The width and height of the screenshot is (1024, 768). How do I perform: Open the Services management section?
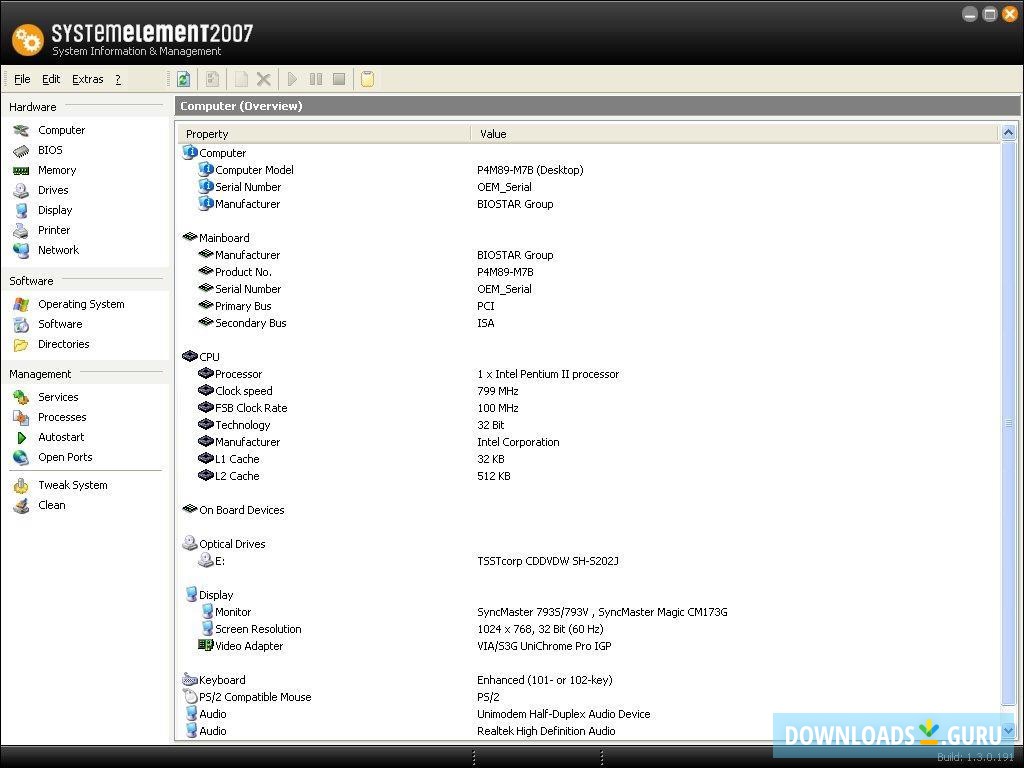pyautogui.click(x=58, y=397)
